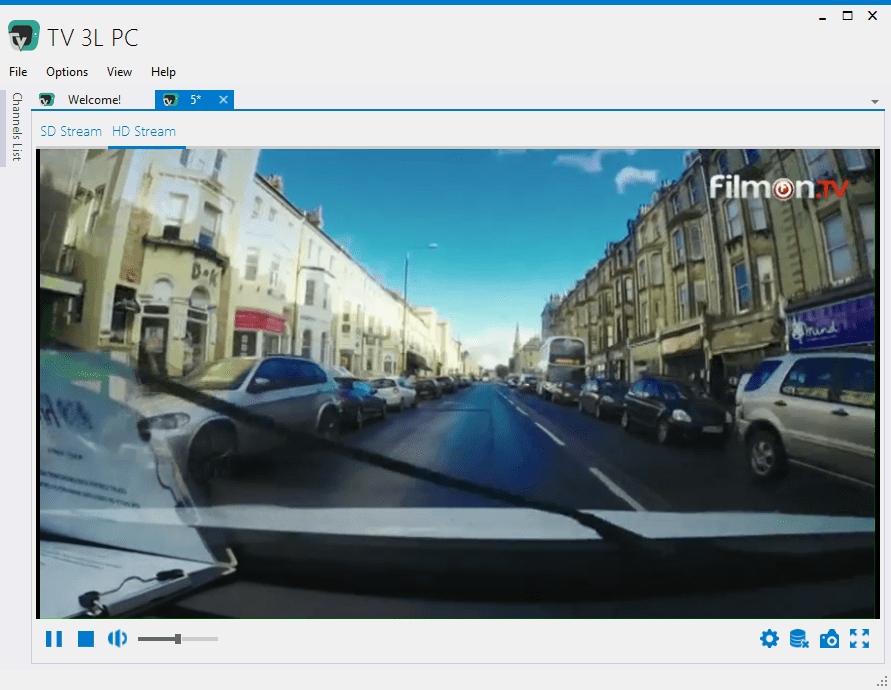
Task: Open player settings gear icon
Action: (769, 639)
